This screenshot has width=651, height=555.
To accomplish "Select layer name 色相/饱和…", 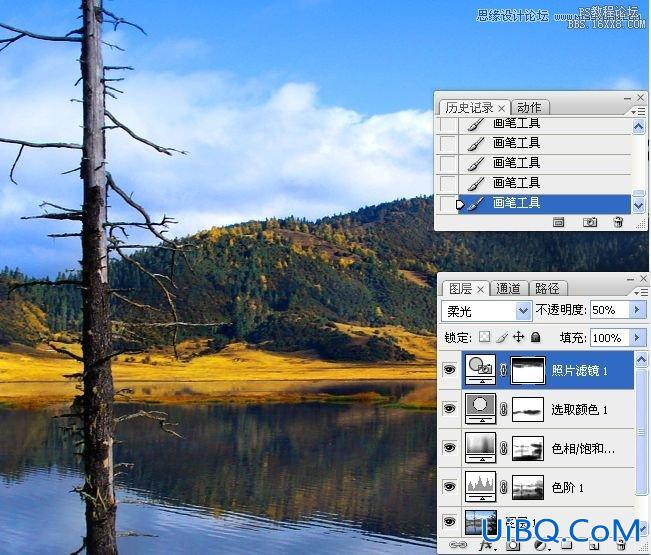I will pyautogui.click(x=582, y=448).
